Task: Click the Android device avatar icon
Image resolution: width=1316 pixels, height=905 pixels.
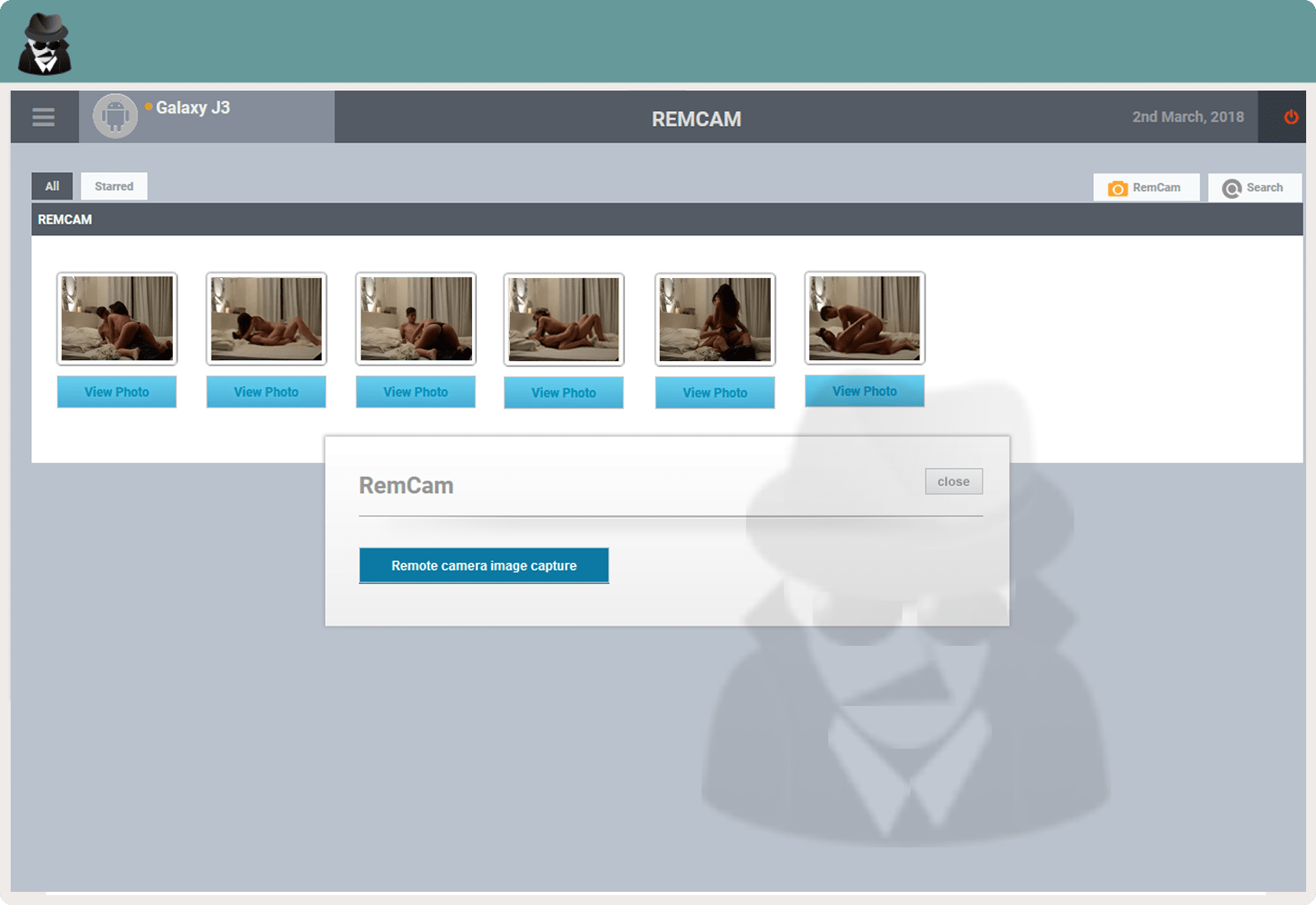Action: pos(115,116)
